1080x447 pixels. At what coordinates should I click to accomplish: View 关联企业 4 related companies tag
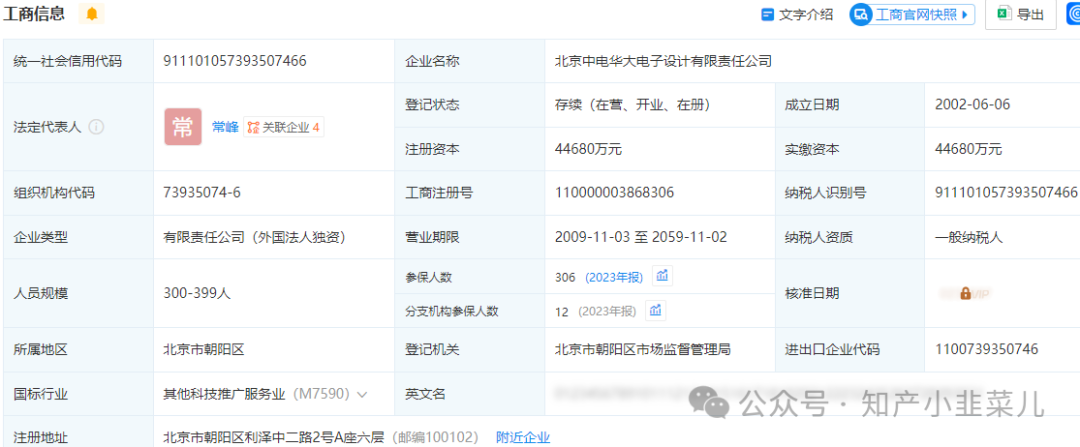(284, 127)
